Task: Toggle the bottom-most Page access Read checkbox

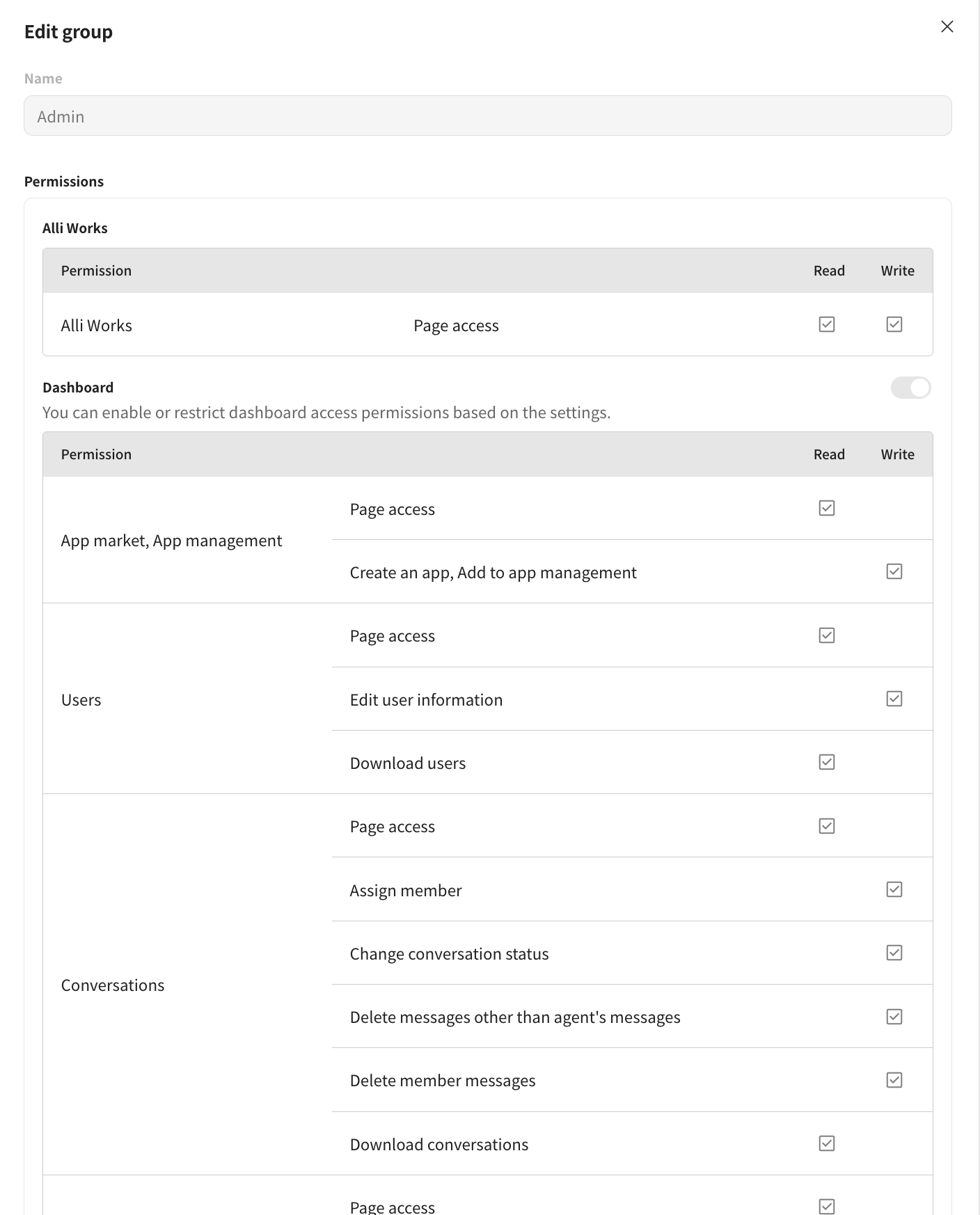Action: coord(826,1206)
